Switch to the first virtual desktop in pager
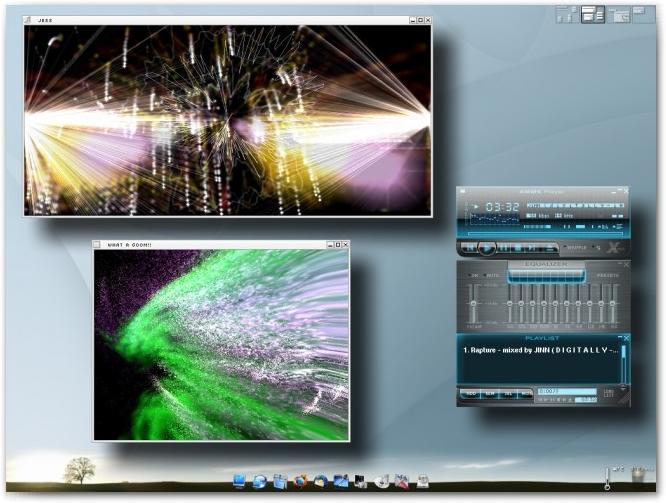Screen dimensions: 666x503 [567, 14]
